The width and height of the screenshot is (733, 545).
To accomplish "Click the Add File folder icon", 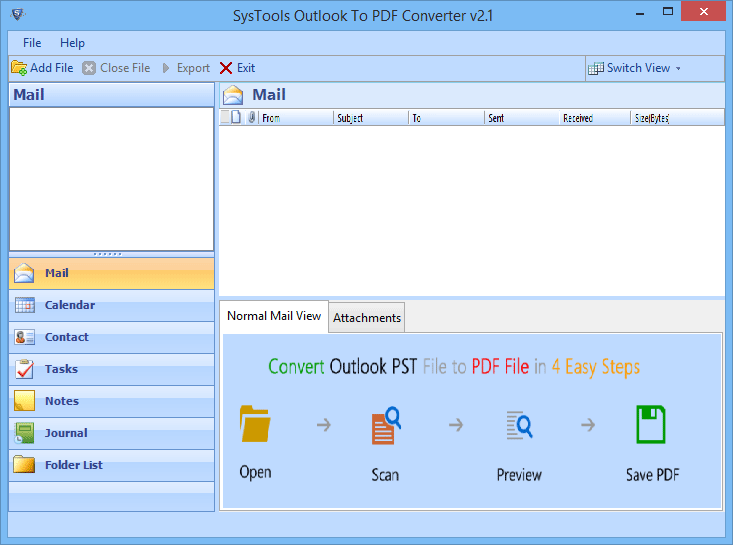I will pyautogui.click(x=19, y=68).
